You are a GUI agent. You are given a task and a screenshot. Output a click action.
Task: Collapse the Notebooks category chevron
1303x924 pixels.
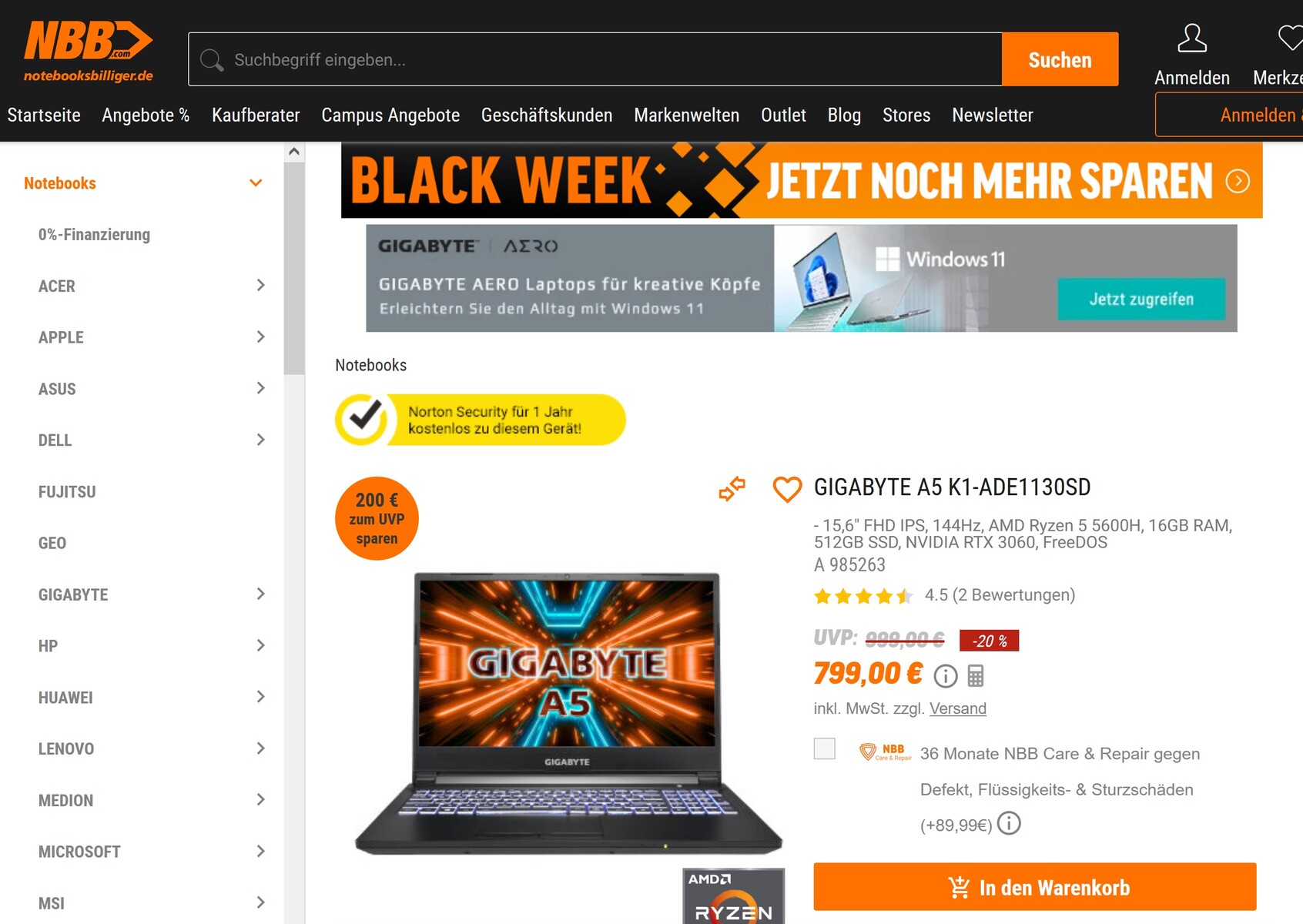pos(256,182)
